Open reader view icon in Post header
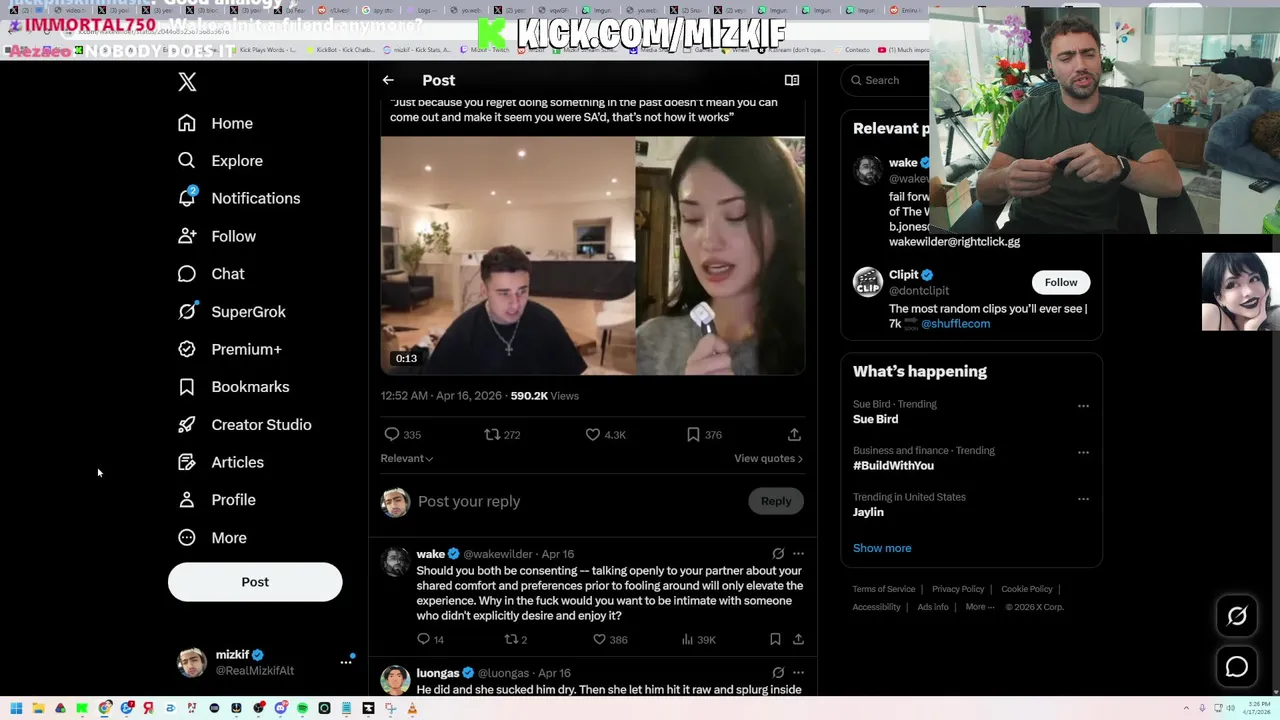This screenshot has height=720, width=1280. (792, 80)
